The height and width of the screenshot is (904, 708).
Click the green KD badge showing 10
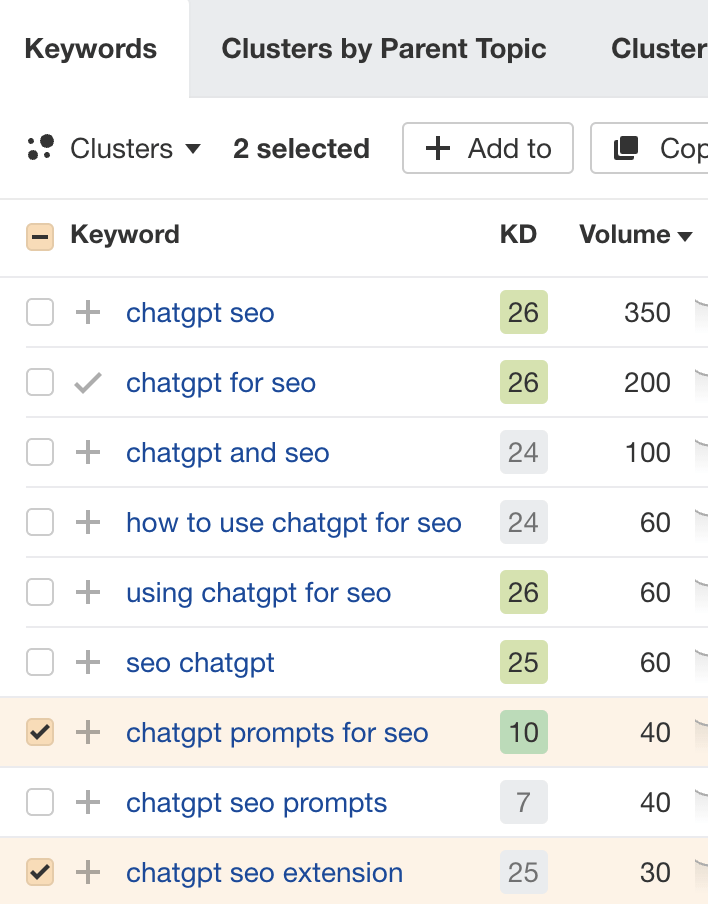click(524, 732)
